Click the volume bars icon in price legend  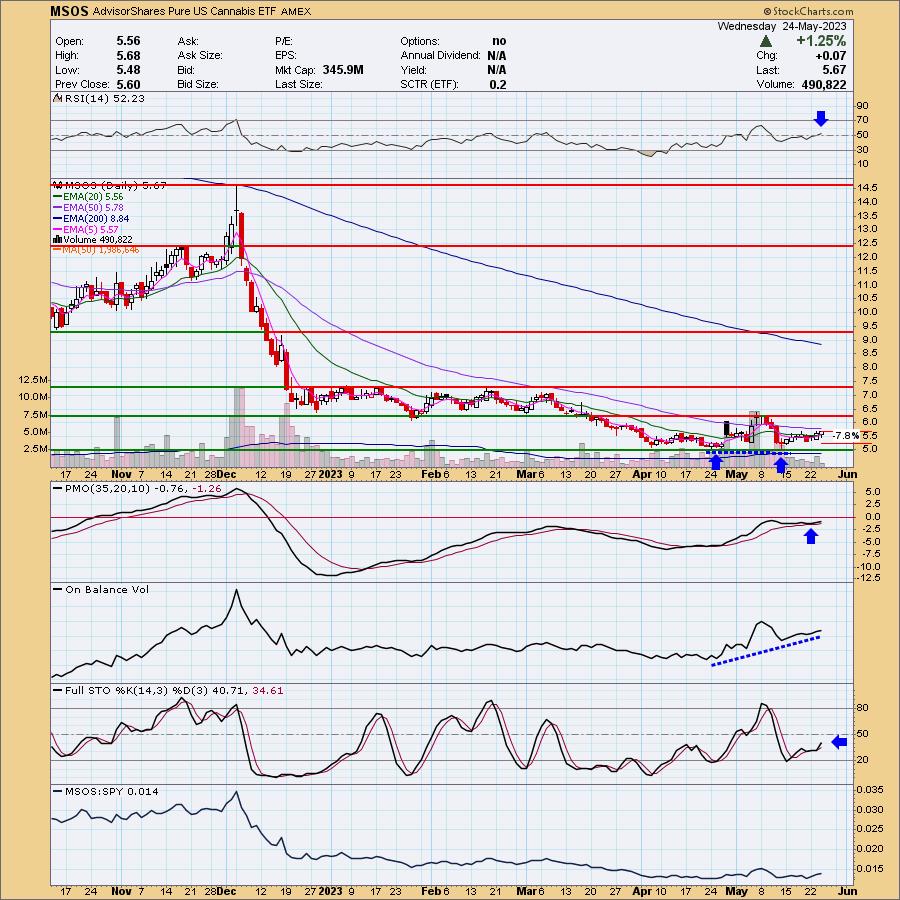point(57,240)
